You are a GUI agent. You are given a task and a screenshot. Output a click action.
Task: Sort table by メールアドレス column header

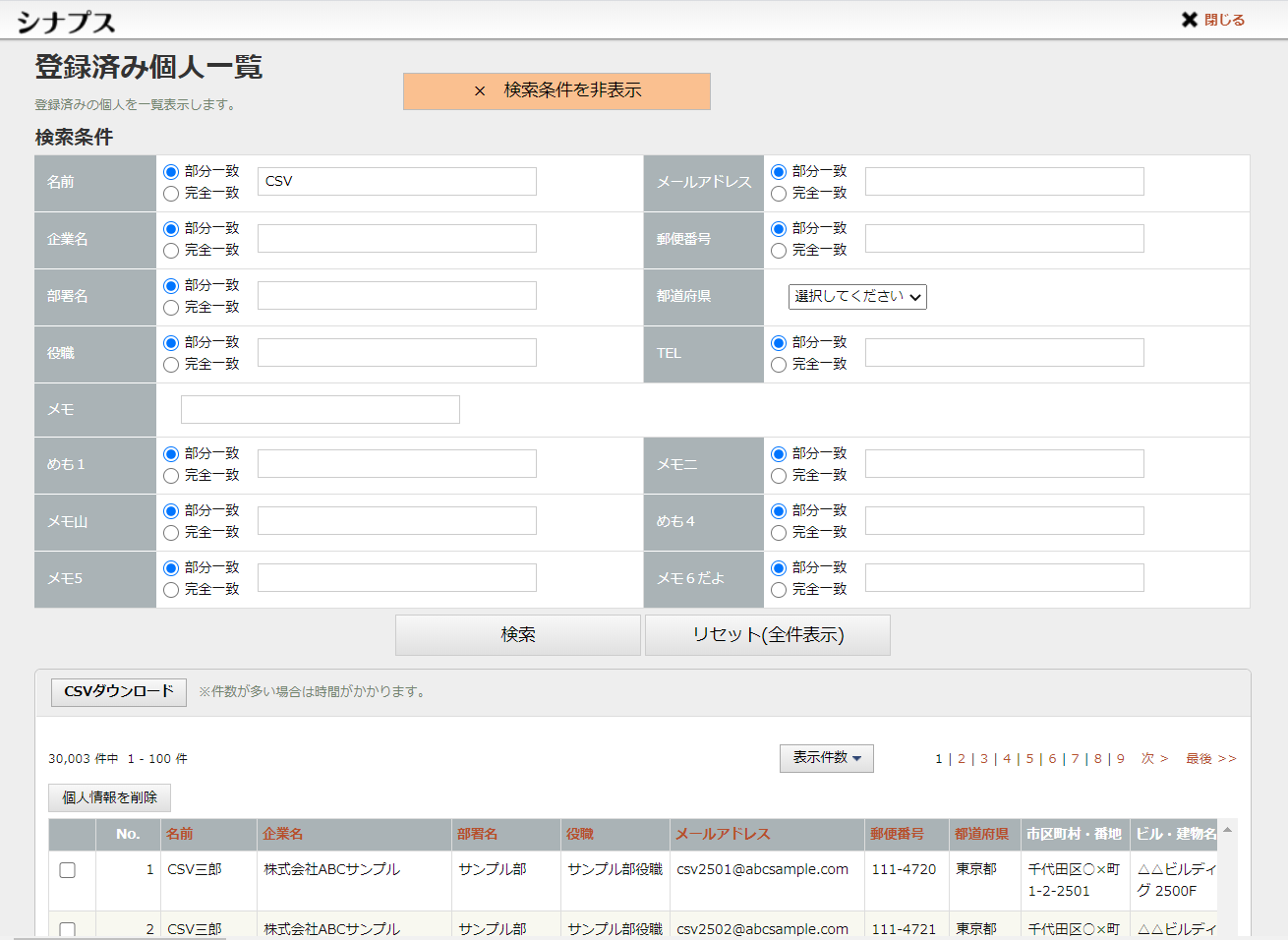(x=723, y=834)
